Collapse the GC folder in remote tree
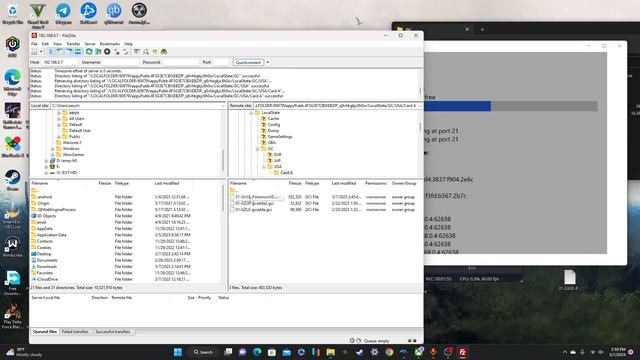Viewport: 640px width, 360px height. [258, 149]
